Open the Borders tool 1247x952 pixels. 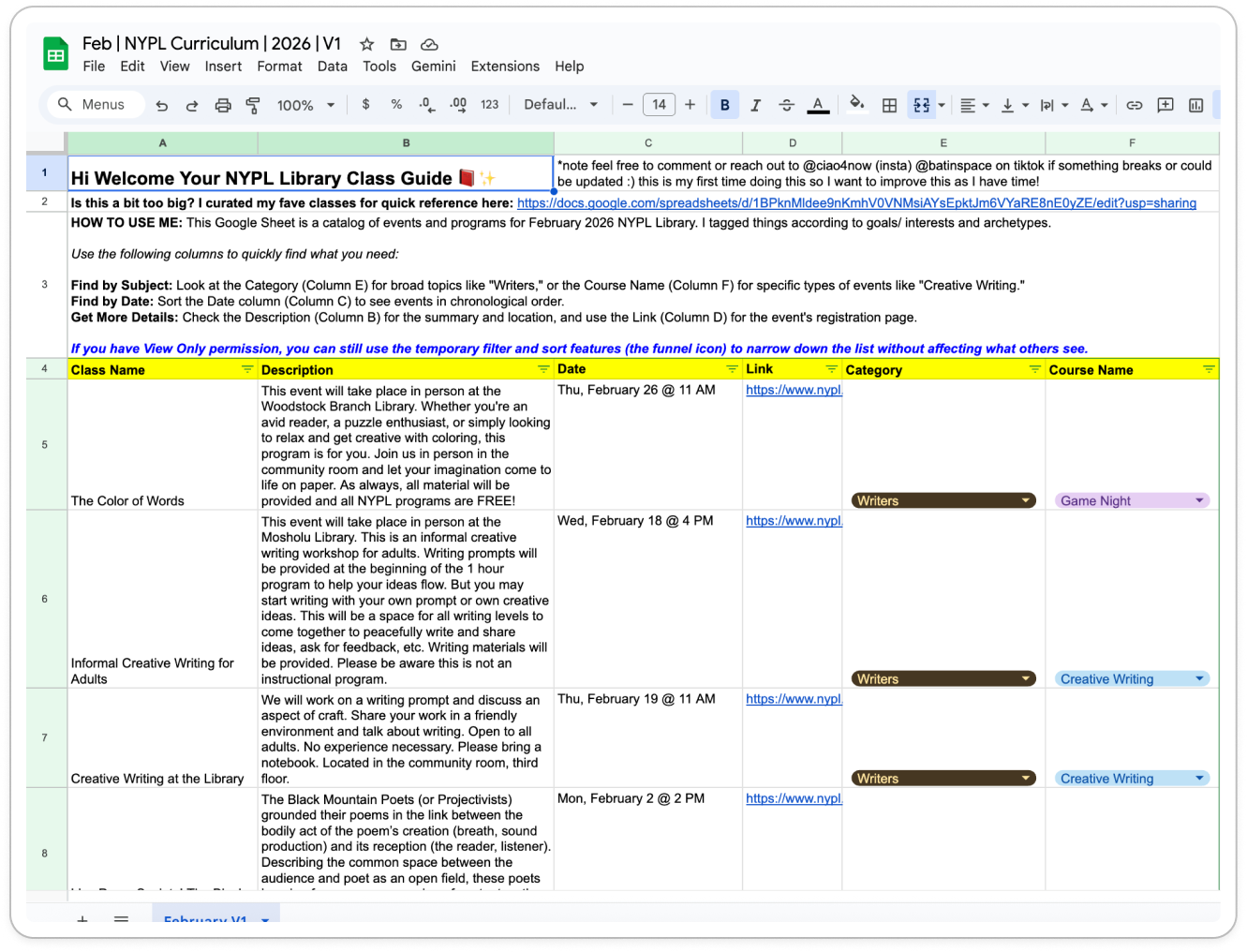click(890, 105)
